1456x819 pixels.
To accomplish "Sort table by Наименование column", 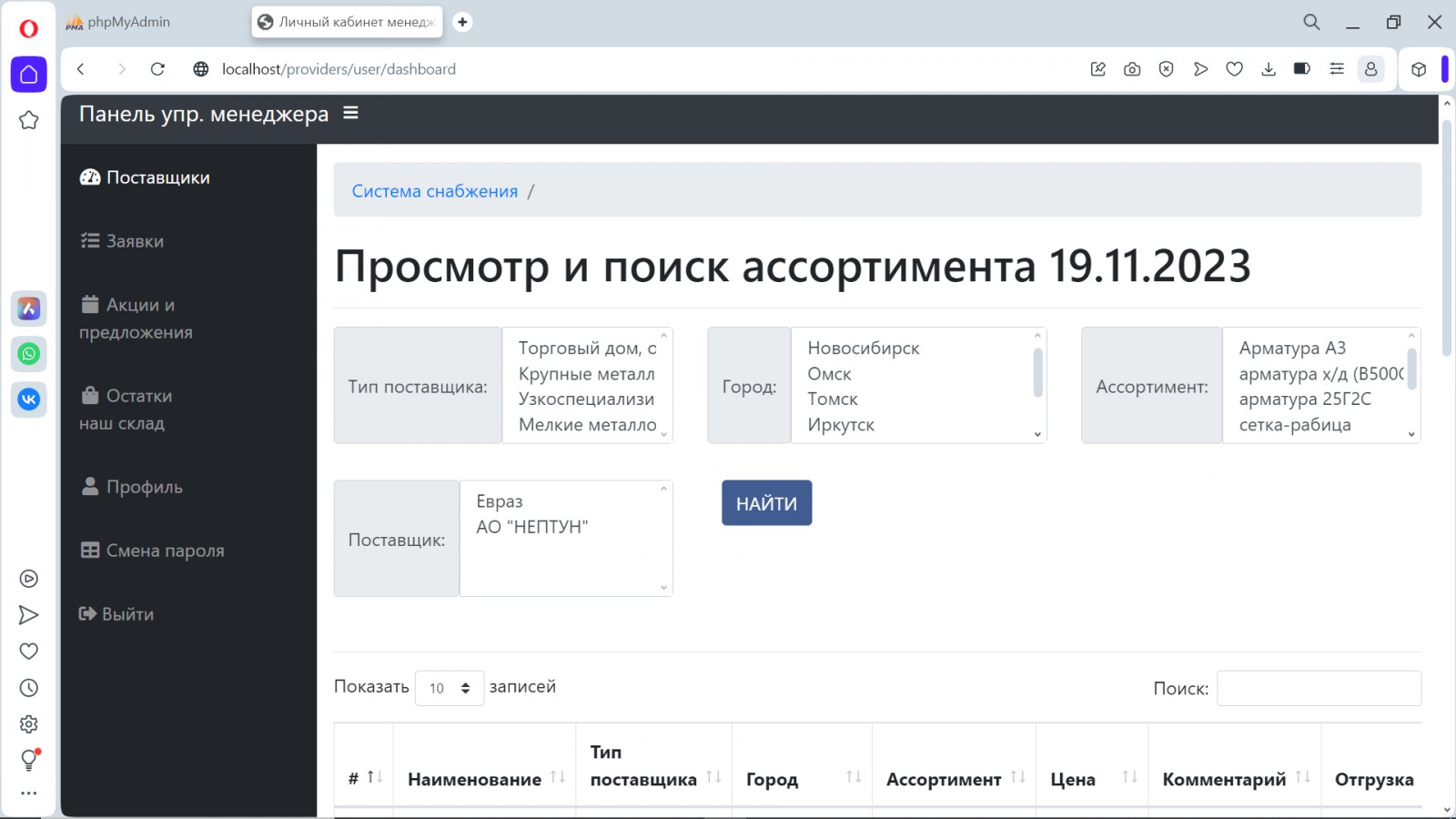I will (485, 779).
